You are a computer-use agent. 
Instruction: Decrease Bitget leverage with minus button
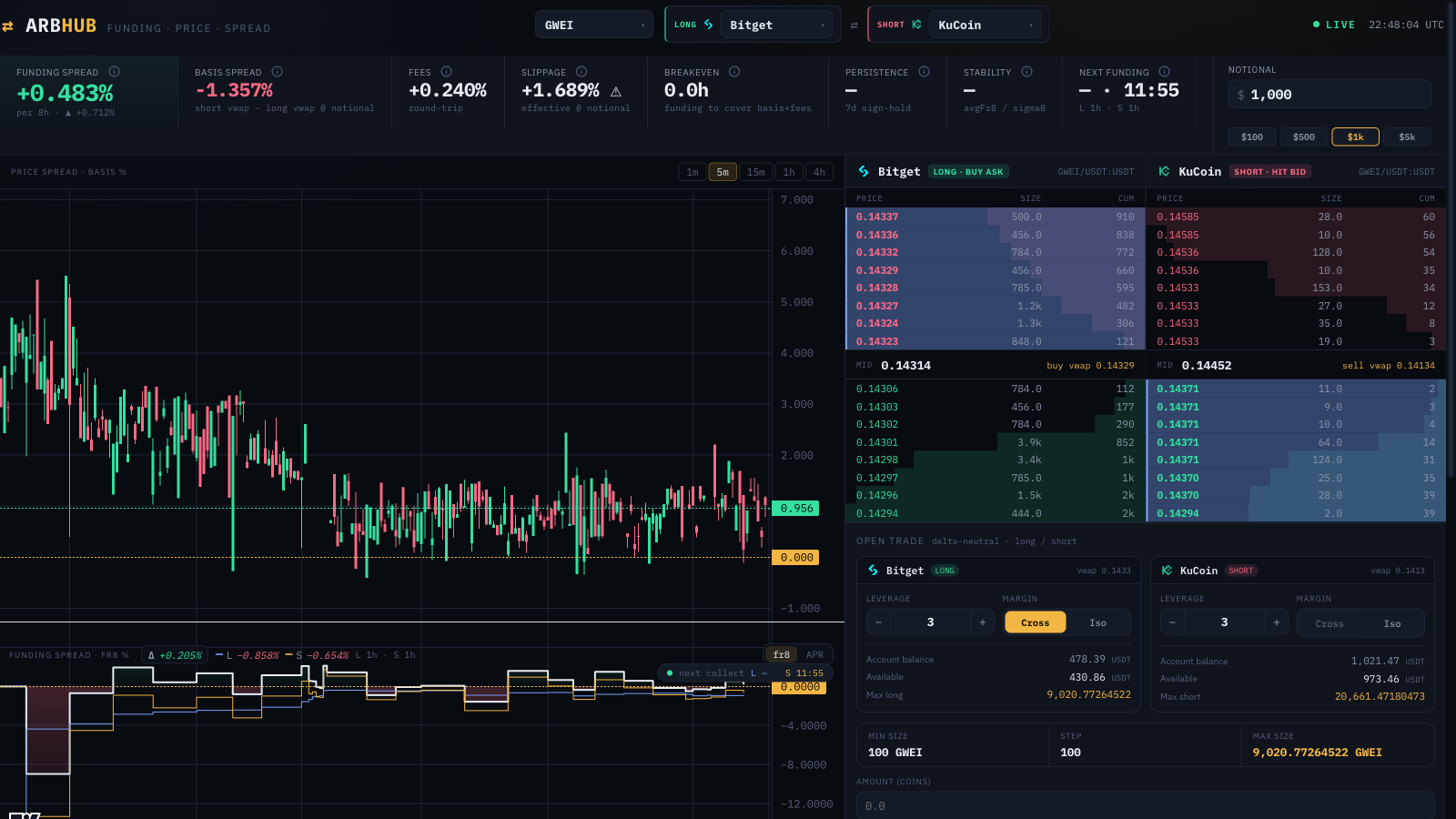click(878, 622)
